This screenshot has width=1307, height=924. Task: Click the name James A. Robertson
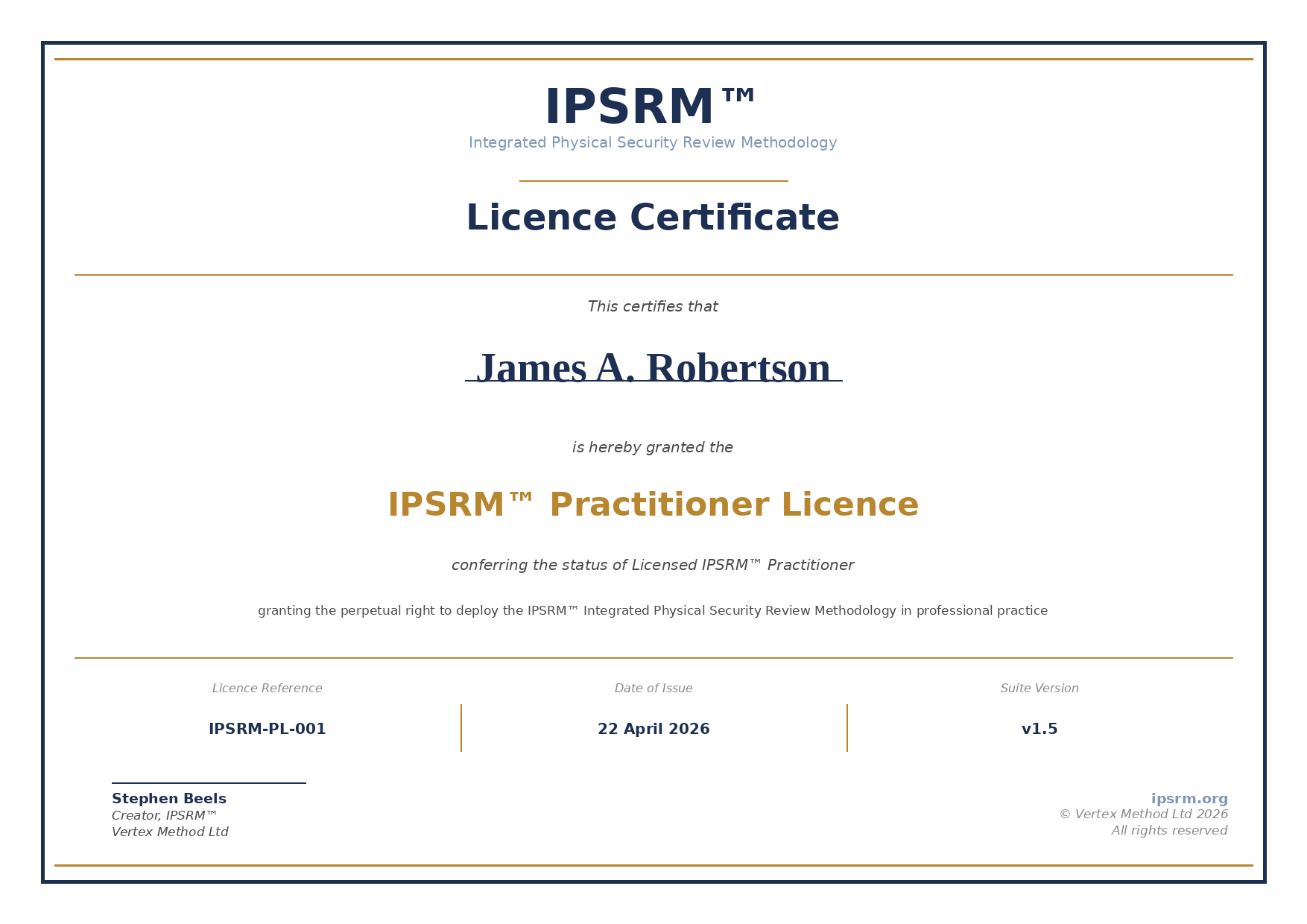[x=653, y=369]
